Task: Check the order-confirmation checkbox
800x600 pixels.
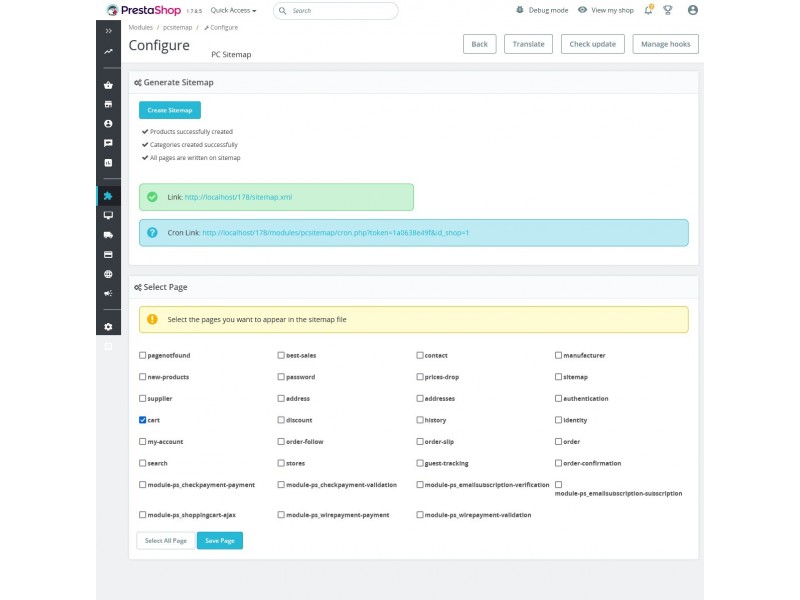Action: click(559, 463)
